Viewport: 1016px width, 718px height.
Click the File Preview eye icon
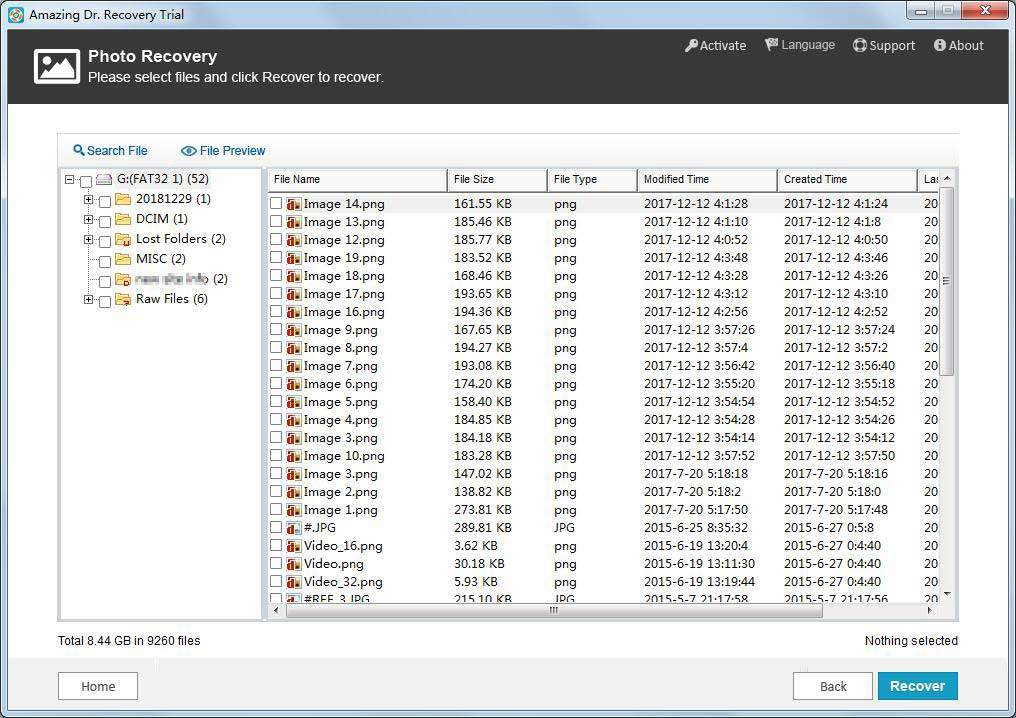coord(189,151)
